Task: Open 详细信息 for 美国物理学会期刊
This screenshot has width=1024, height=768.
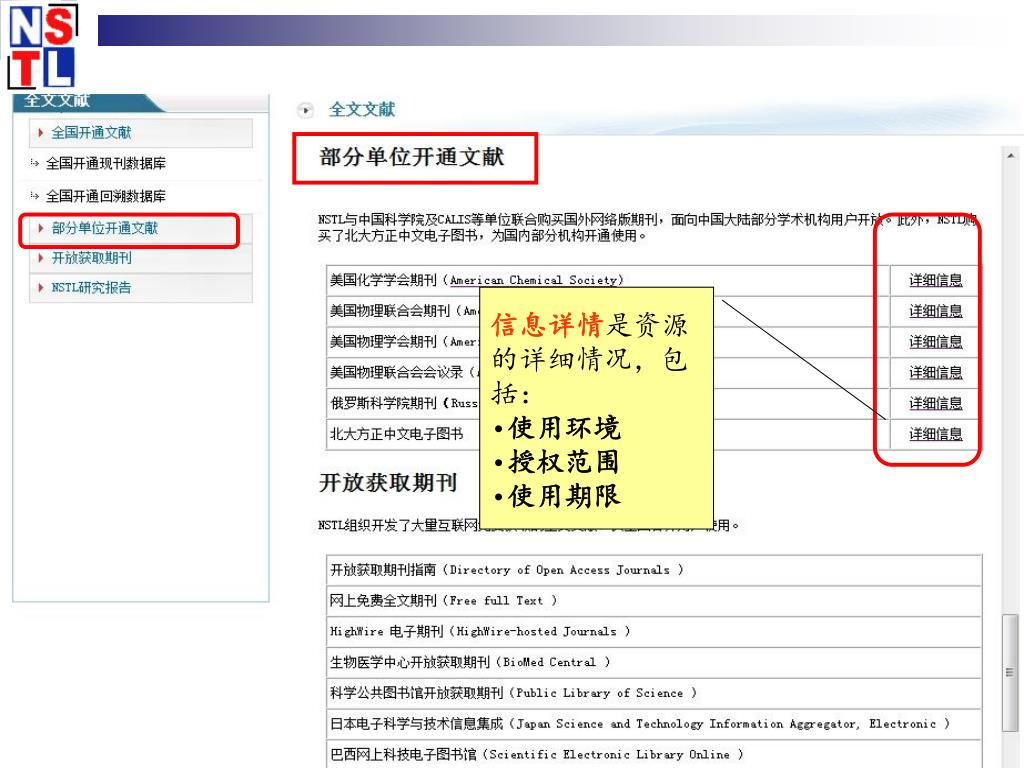Action: click(935, 342)
